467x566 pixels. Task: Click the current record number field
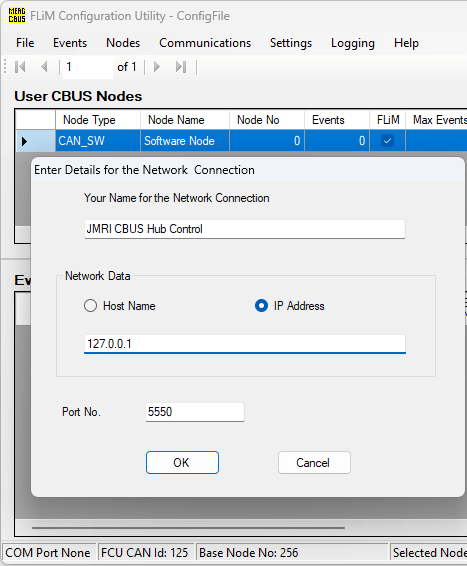coord(88,67)
